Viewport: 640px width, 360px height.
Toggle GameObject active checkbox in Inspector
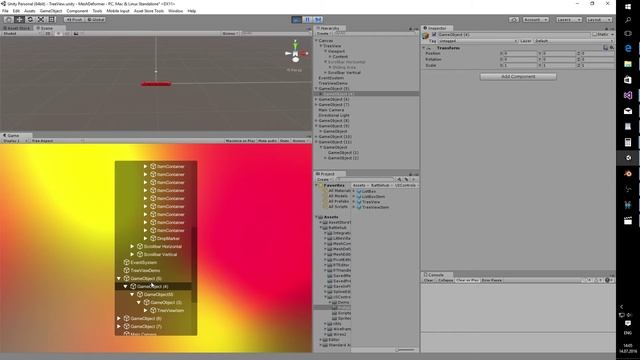(x=434, y=35)
